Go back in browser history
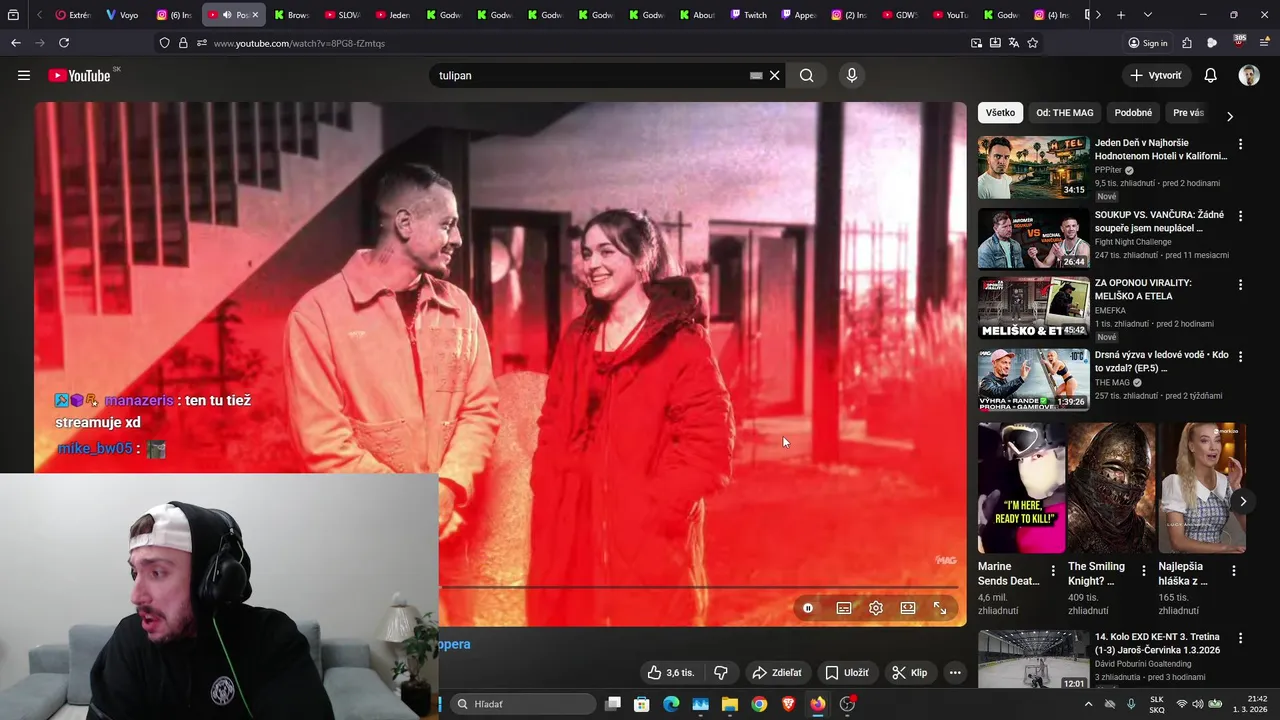 click(x=16, y=43)
